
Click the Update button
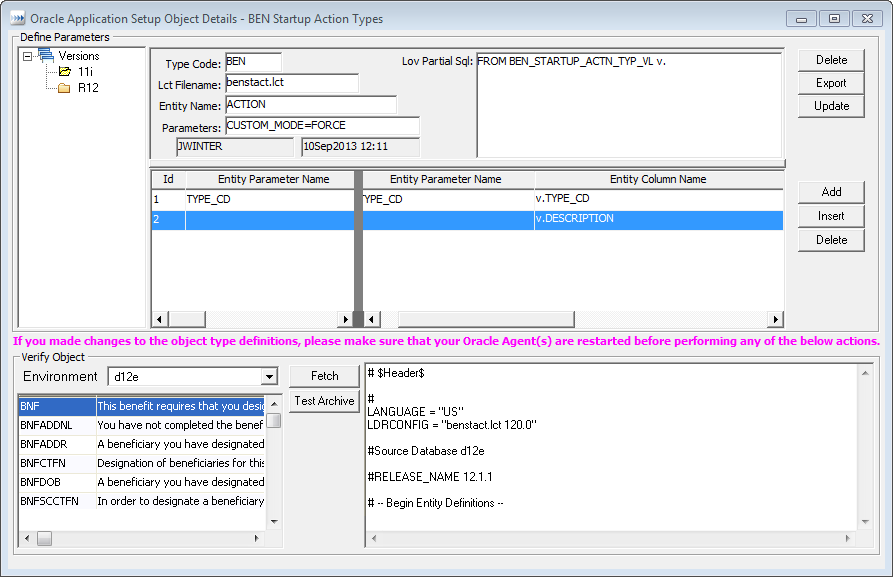coord(831,106)
